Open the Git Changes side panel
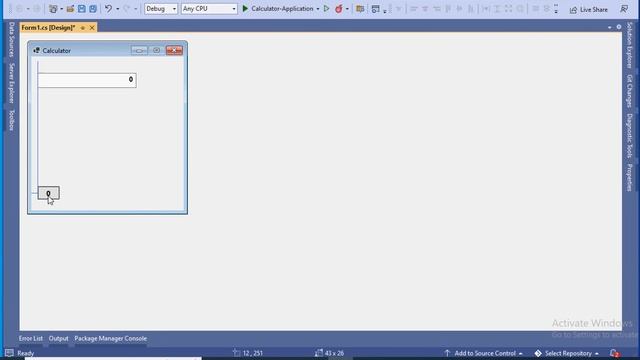640x360 pixels. click(629, 91)
